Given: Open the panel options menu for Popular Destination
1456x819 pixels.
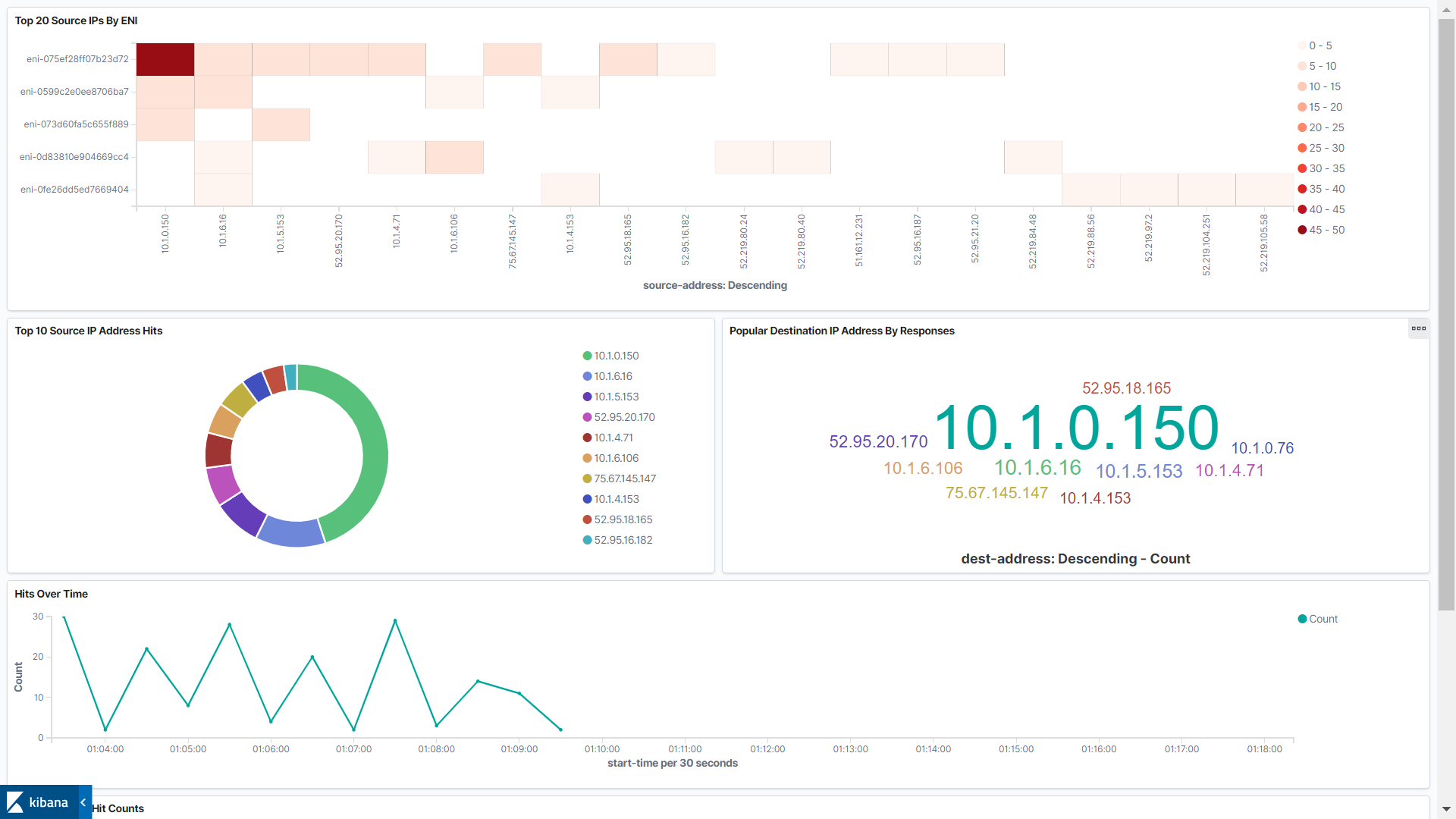Looking at the screenshot, I should point(1418,328).
